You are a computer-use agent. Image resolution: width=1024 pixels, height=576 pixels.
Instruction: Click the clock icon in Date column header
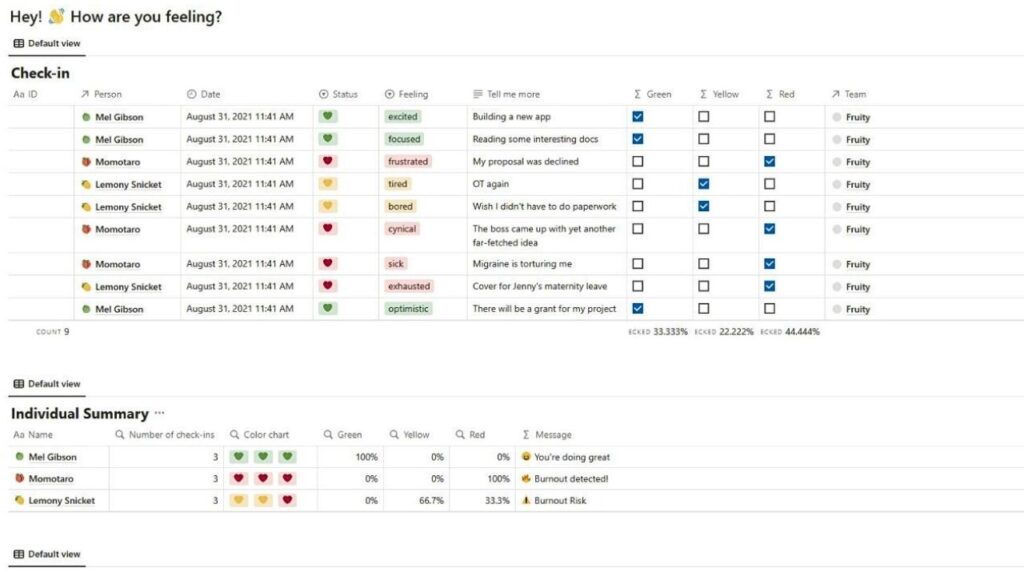pyautogui.click(x=191, y=94)
